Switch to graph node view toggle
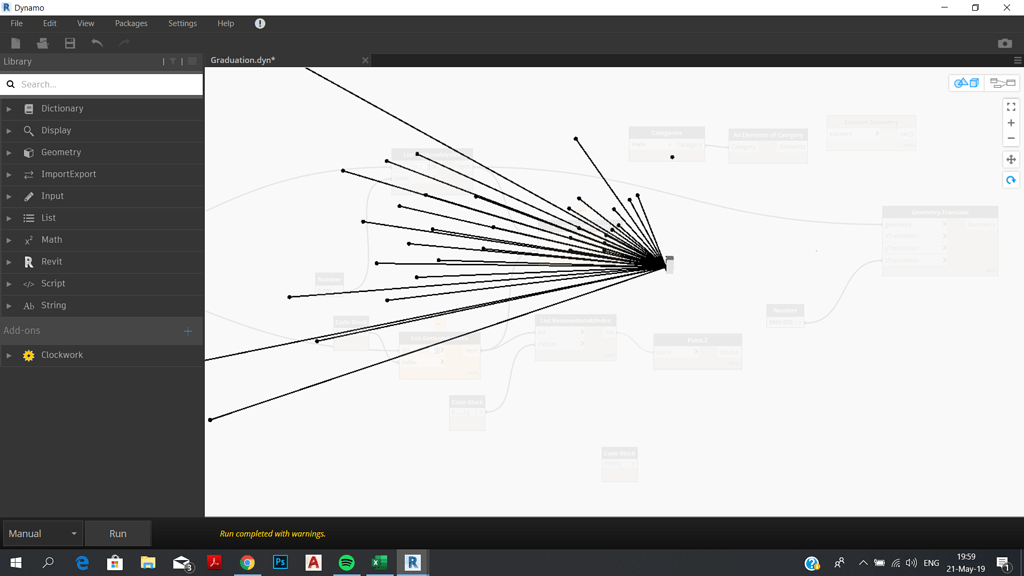The height and width of the screenshot is (576, 1024). (1003, 83)
